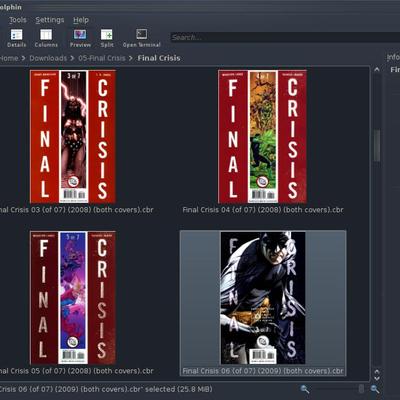This screenshot has height=400, width=400.
Task: Expand breadcrumb arrow after Home
Action: click(x=23, y=58)
